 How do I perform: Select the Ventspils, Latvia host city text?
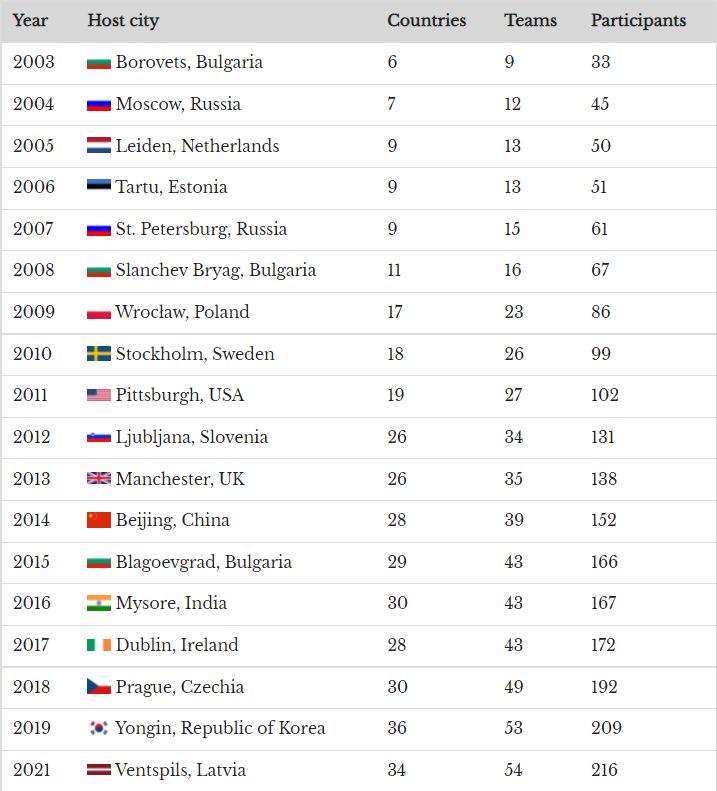181,770
